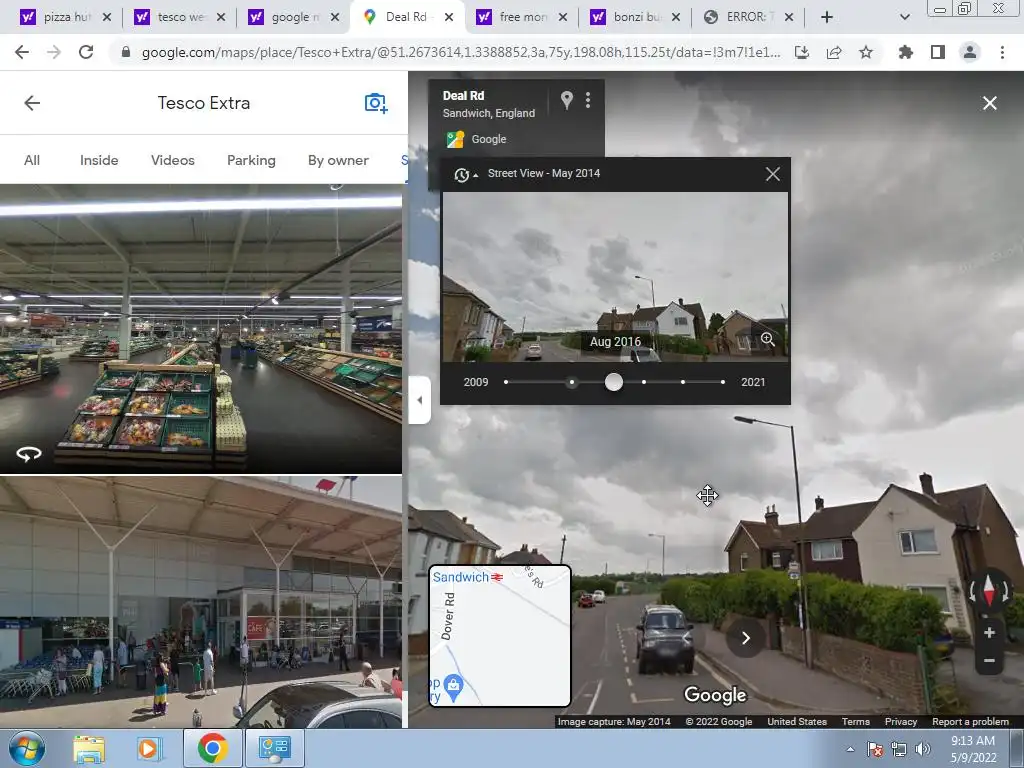1024x768 pixels.
Task: Open File Explorer from taskbar
Action: pos(89,748)
